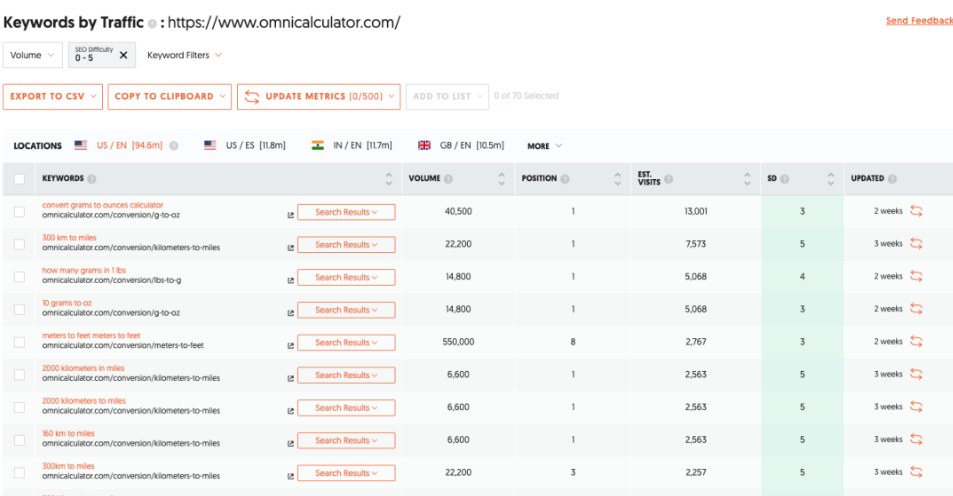
Task: Click the info icon next to SD header
Action: click(785, 179)
